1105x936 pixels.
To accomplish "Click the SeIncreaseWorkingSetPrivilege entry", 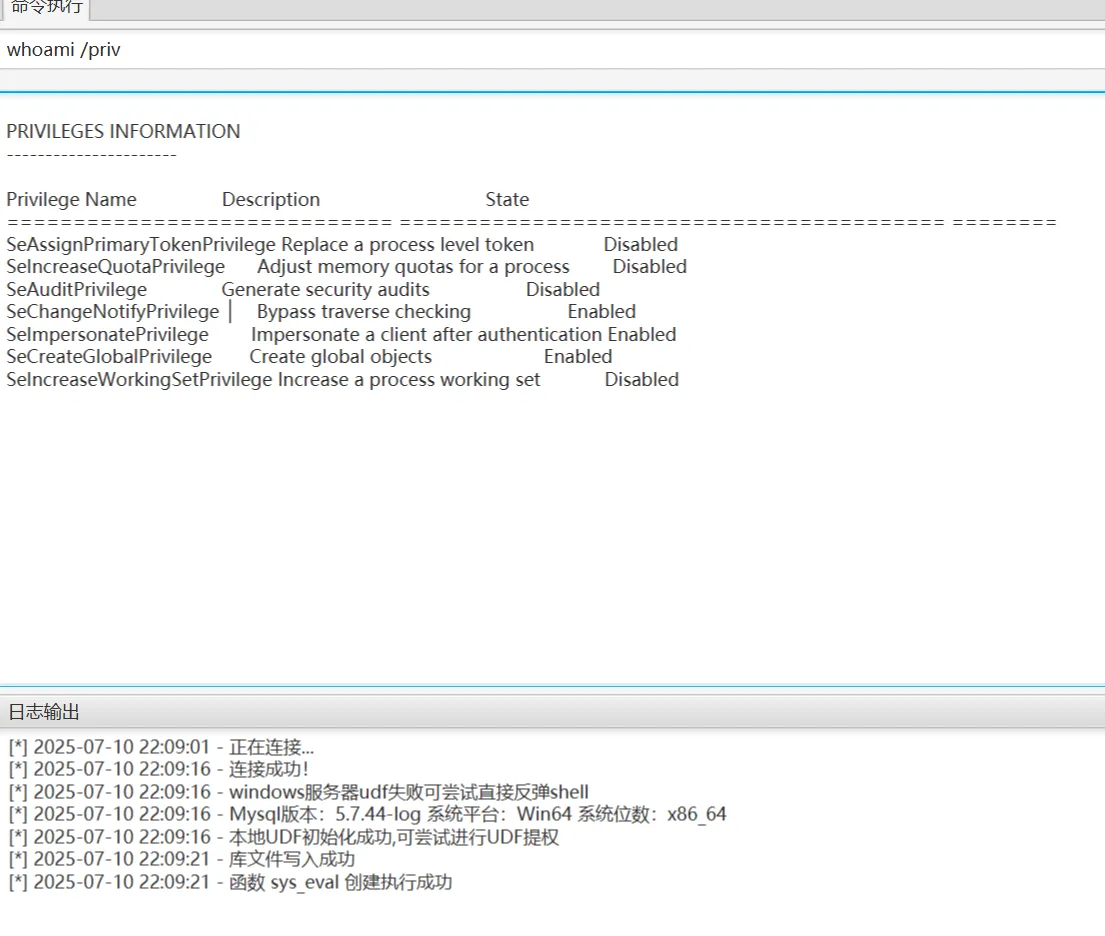I will click(139, 379).
